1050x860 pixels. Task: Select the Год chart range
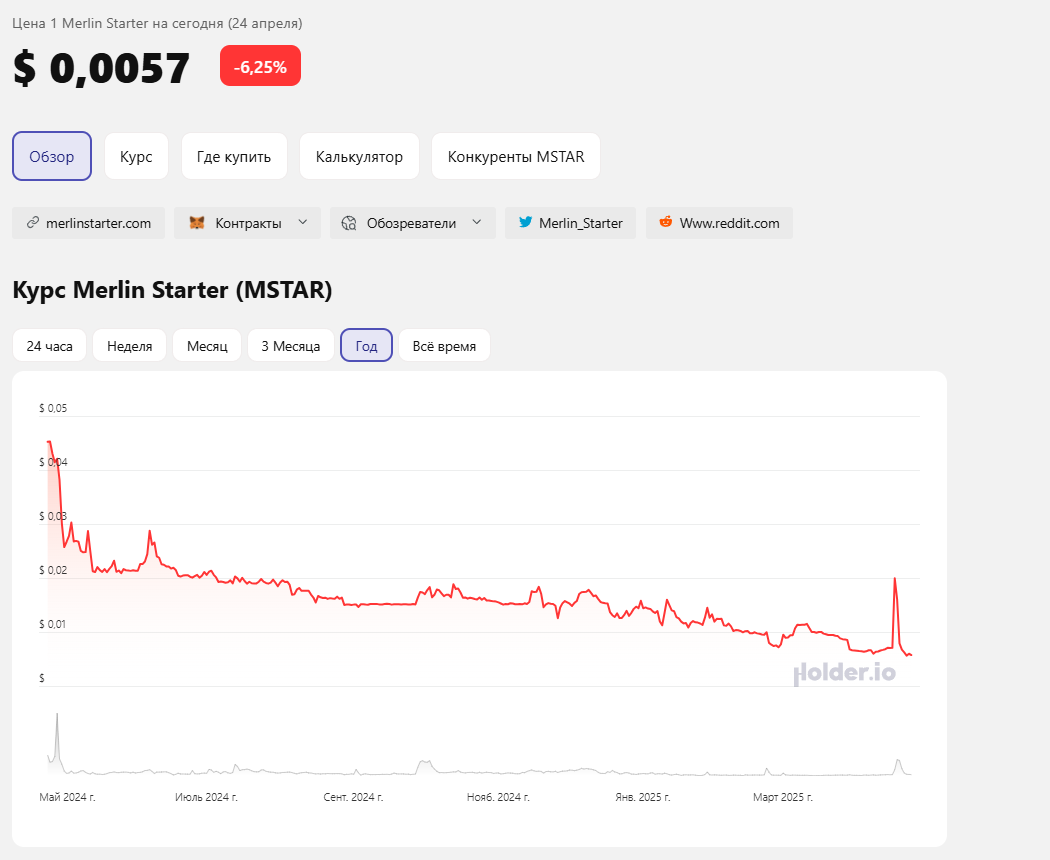point(366,346)
